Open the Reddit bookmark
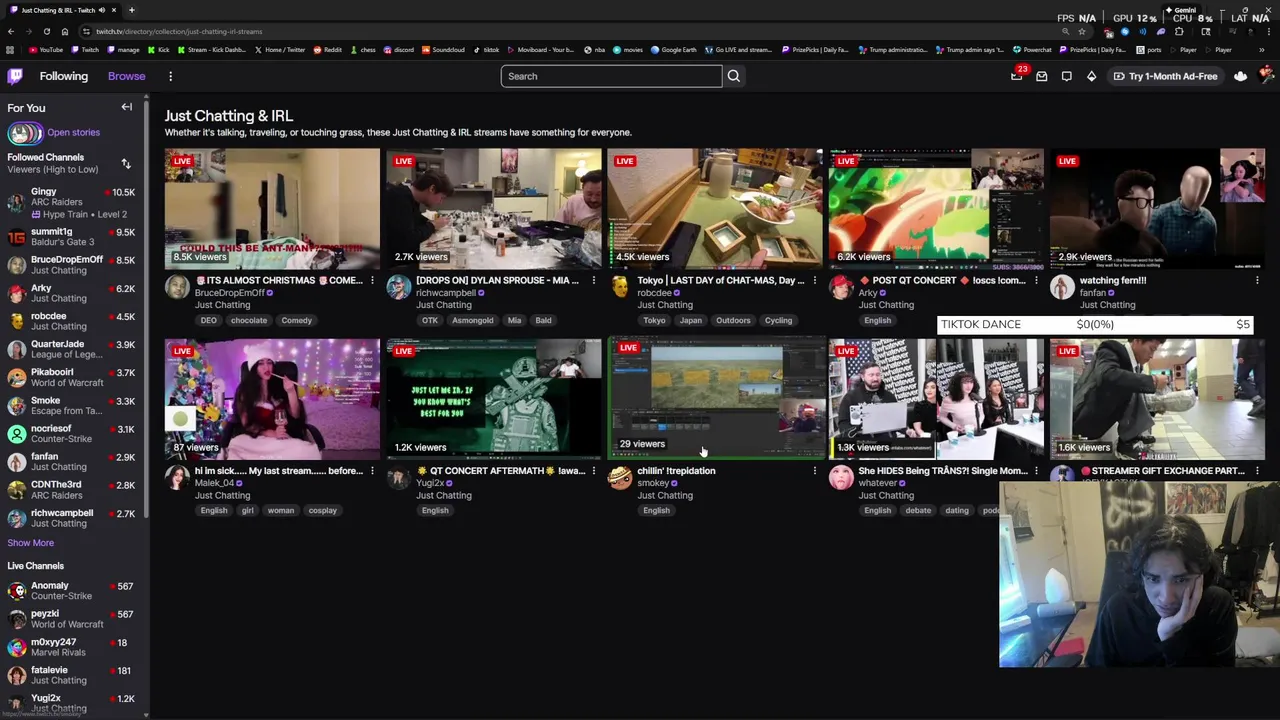 (328, 50)
